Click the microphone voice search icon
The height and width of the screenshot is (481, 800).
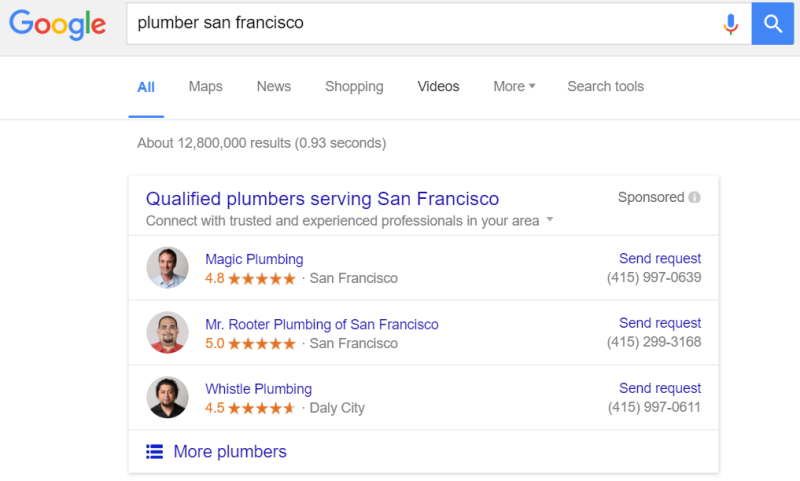coord(731,23)
